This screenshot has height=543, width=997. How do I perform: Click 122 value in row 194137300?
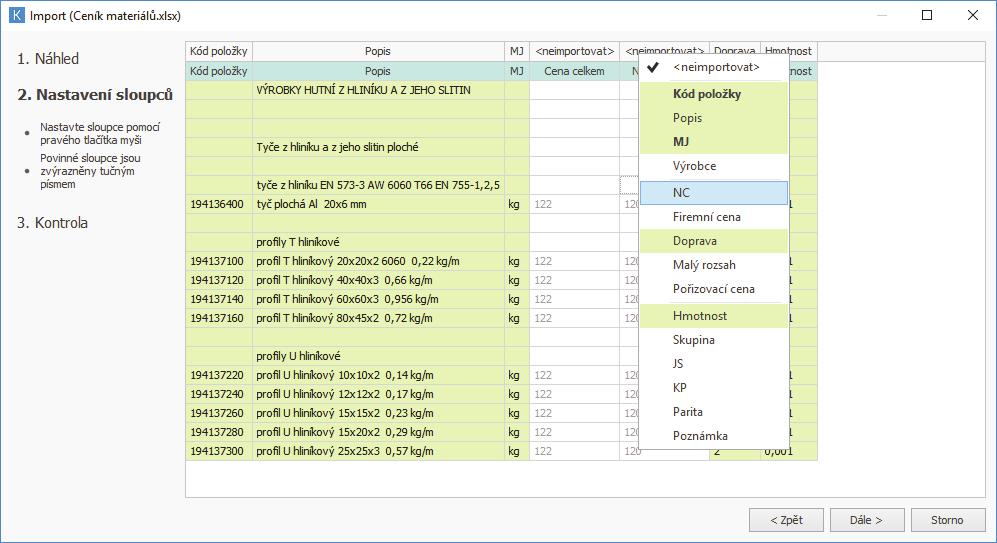[574, 451]
